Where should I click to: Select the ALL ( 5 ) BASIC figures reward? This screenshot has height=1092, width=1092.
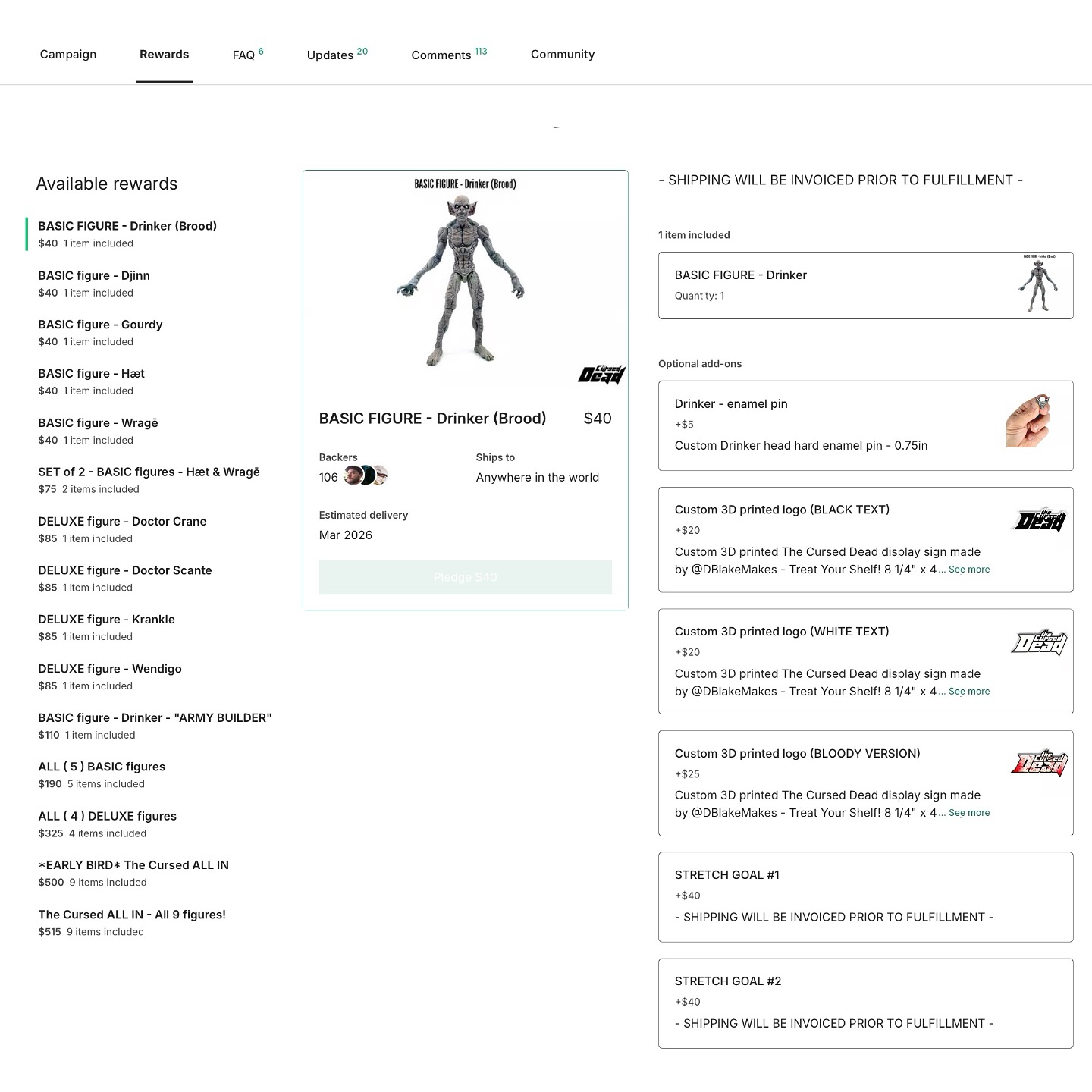[x=102, y=767]
